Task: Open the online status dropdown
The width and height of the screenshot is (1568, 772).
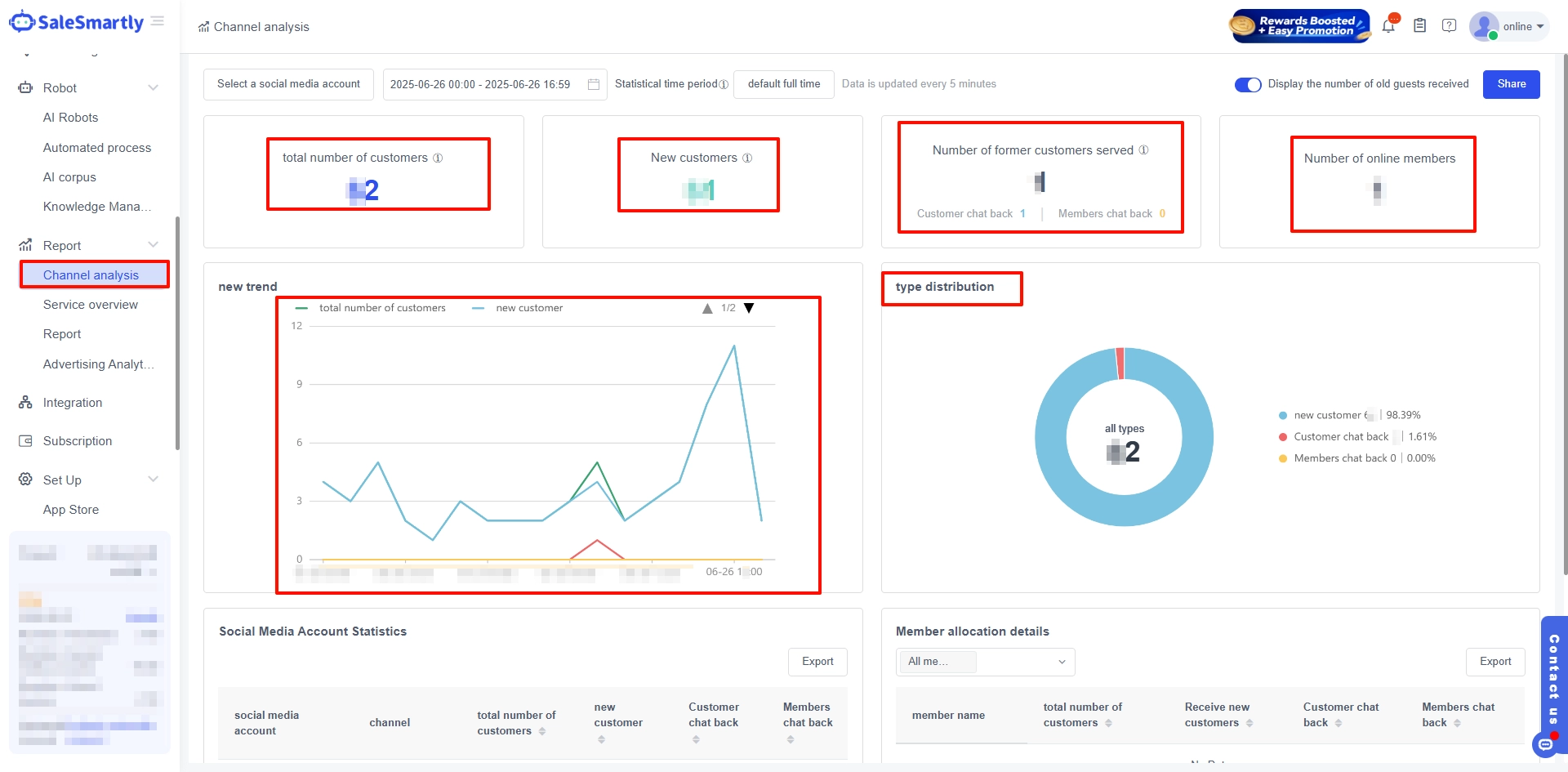Action: 1522,26
